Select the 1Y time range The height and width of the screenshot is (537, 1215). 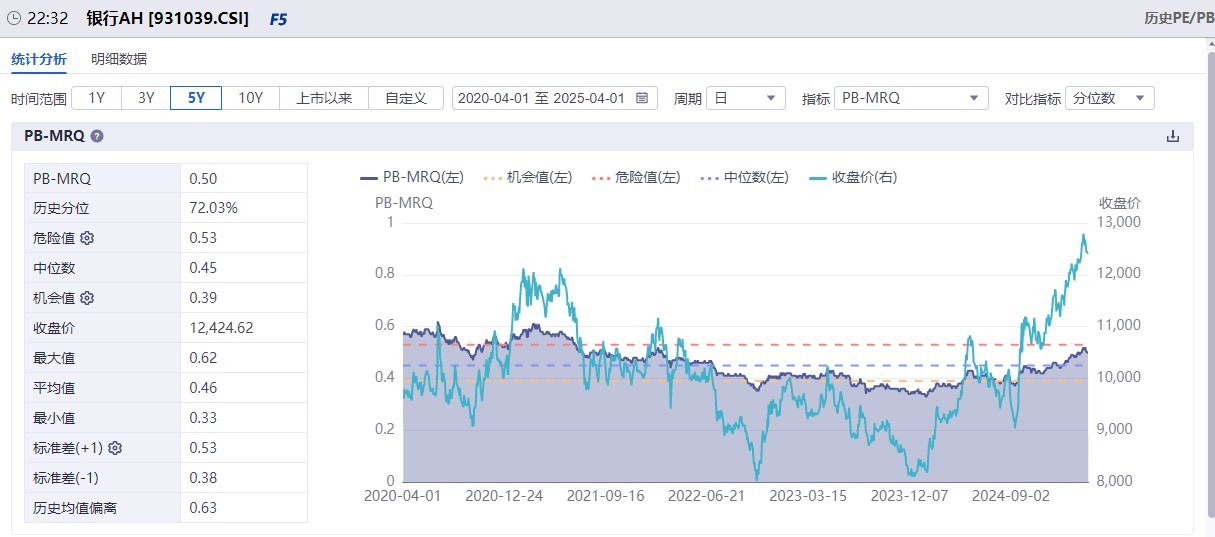(x=97, y=98)
